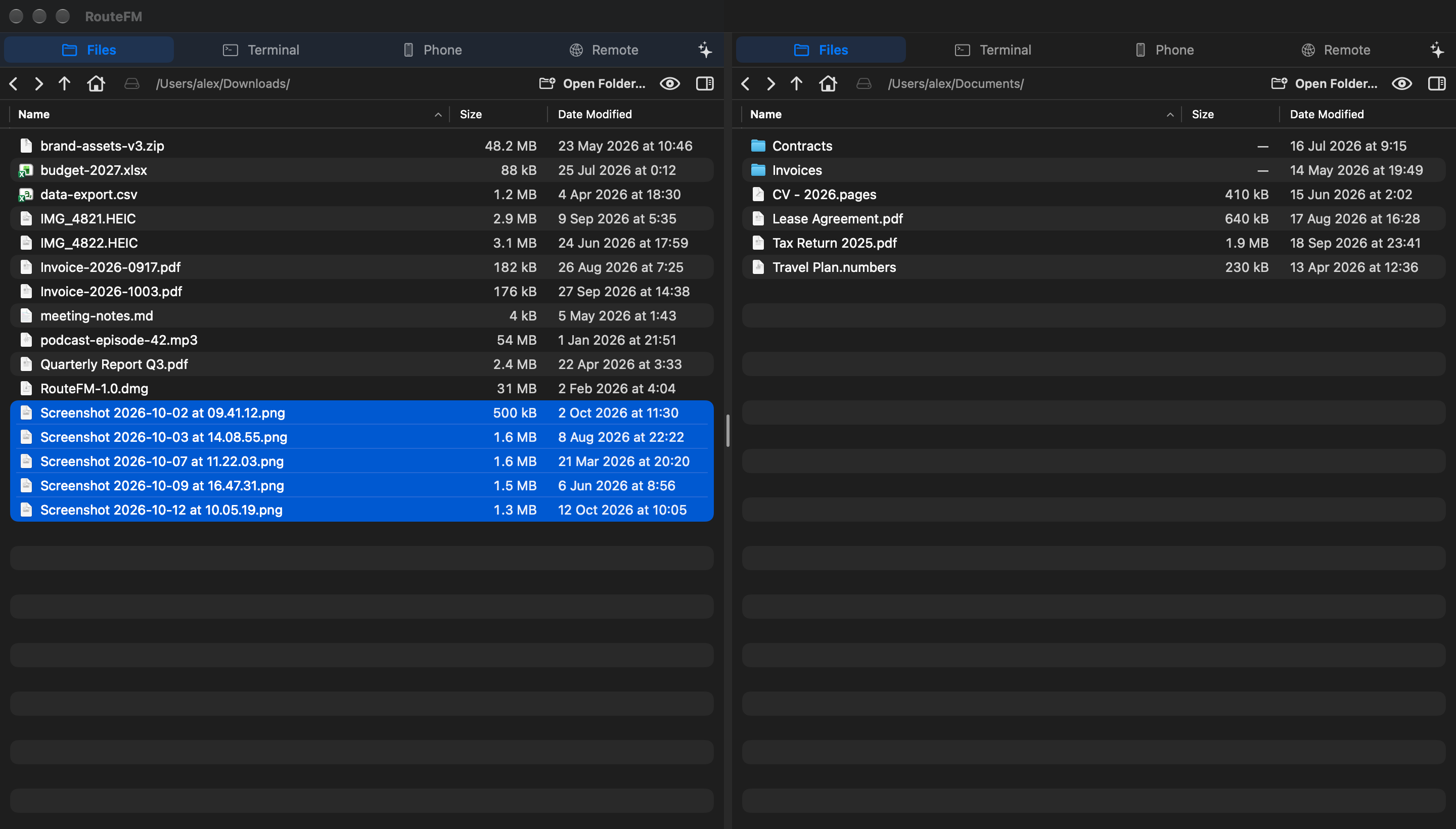1456x829 pixels.
Task: Click home icon in the Downloads pane
Action: click(96, 84)
